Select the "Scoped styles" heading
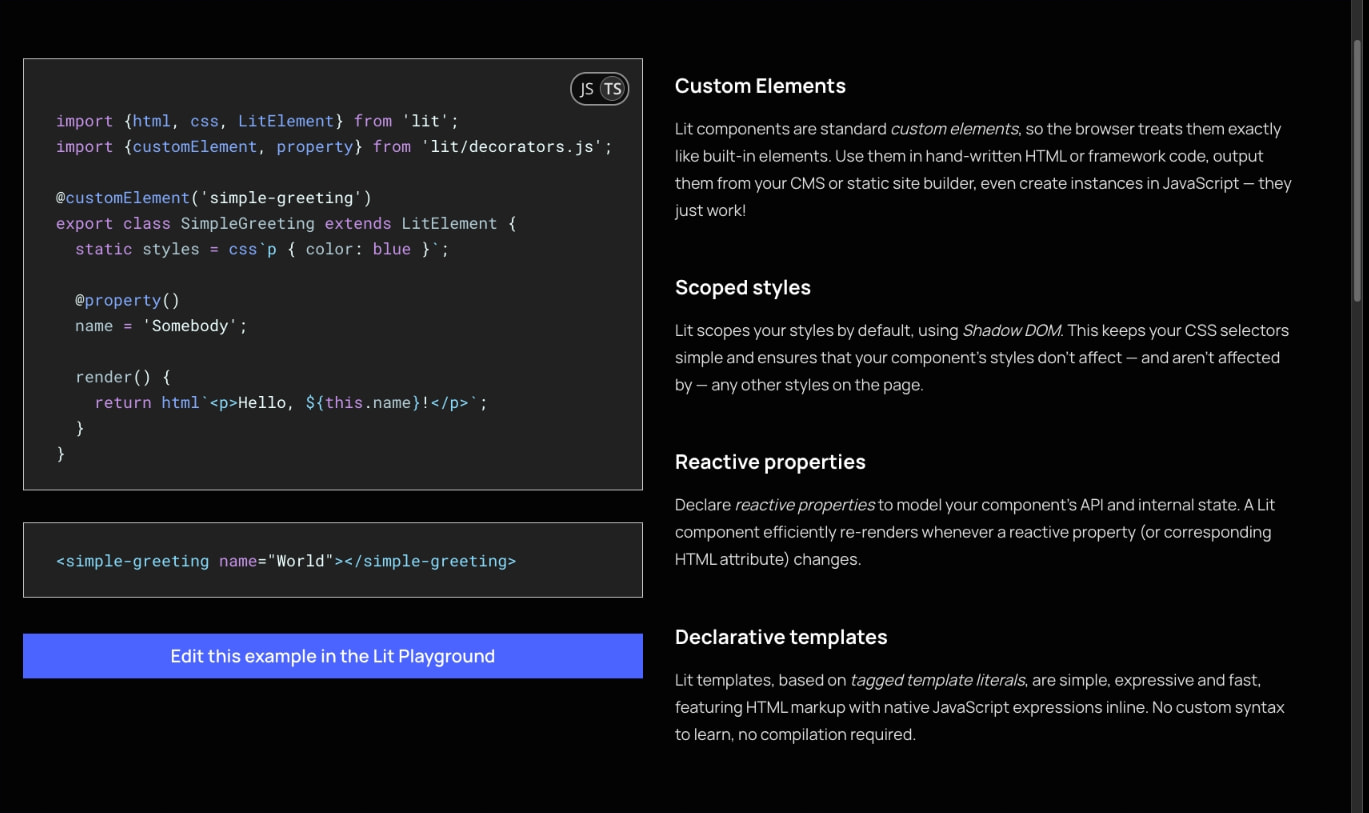Viewport: 1369px width, 813px height. 743,288
